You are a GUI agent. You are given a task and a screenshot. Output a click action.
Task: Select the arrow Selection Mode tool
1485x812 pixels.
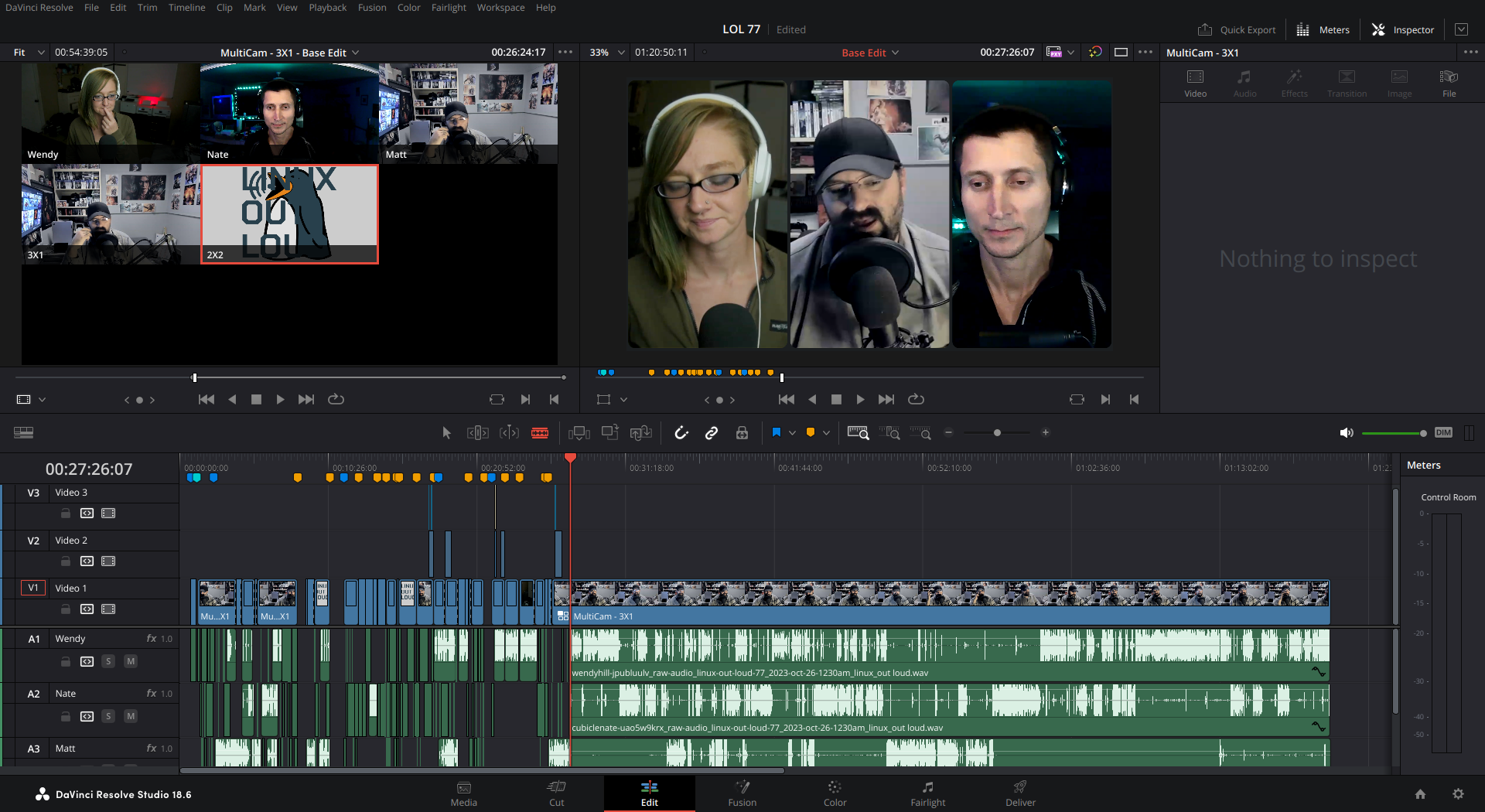[446, 433]
